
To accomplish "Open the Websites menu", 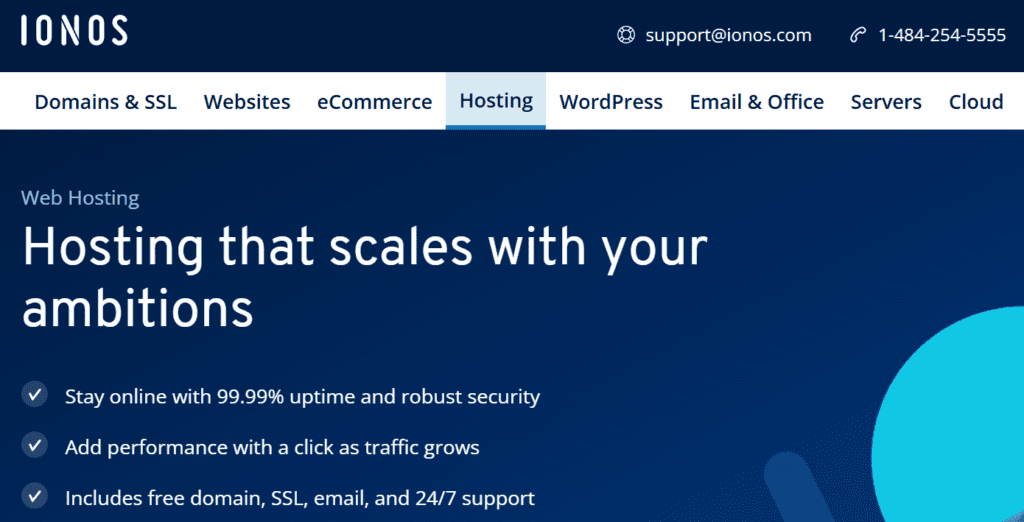I will click(x=247, y=102).
